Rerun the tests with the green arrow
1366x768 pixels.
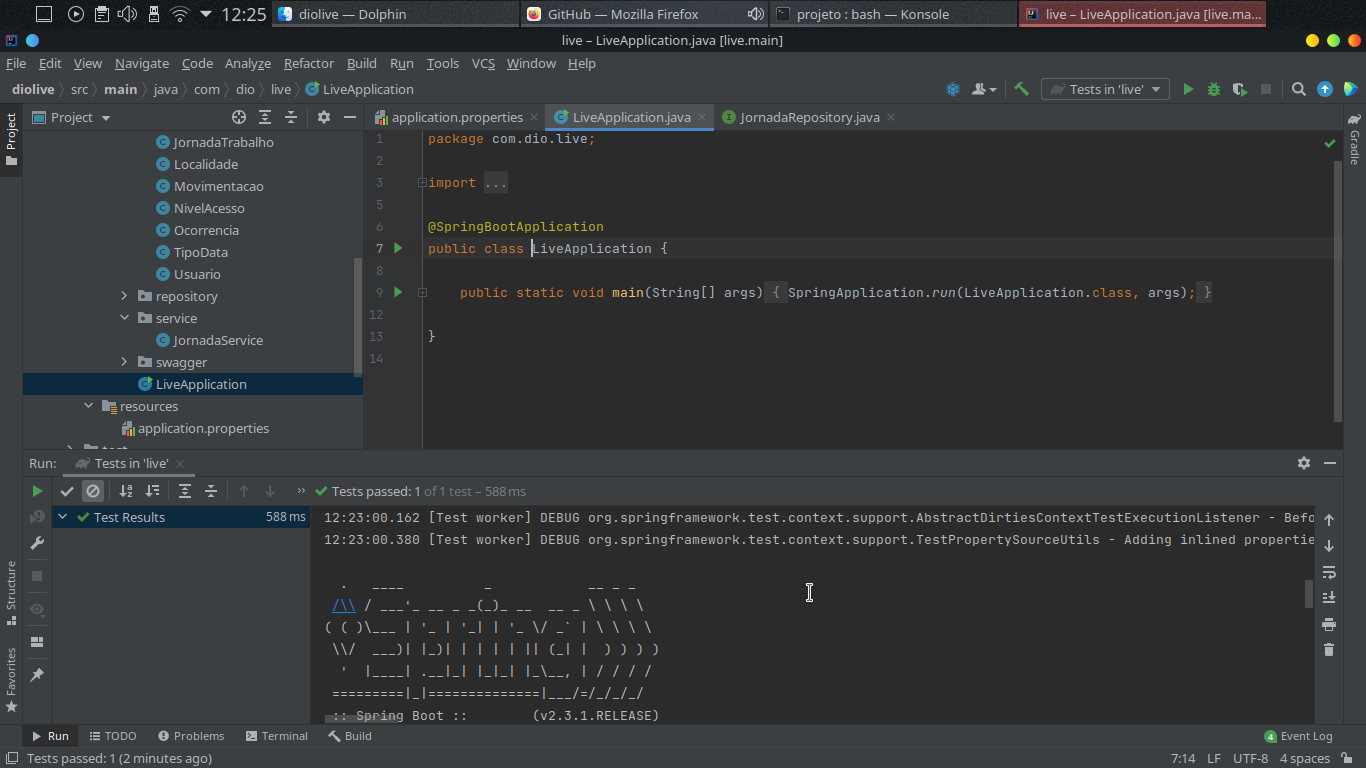click(x=37, y=491)
